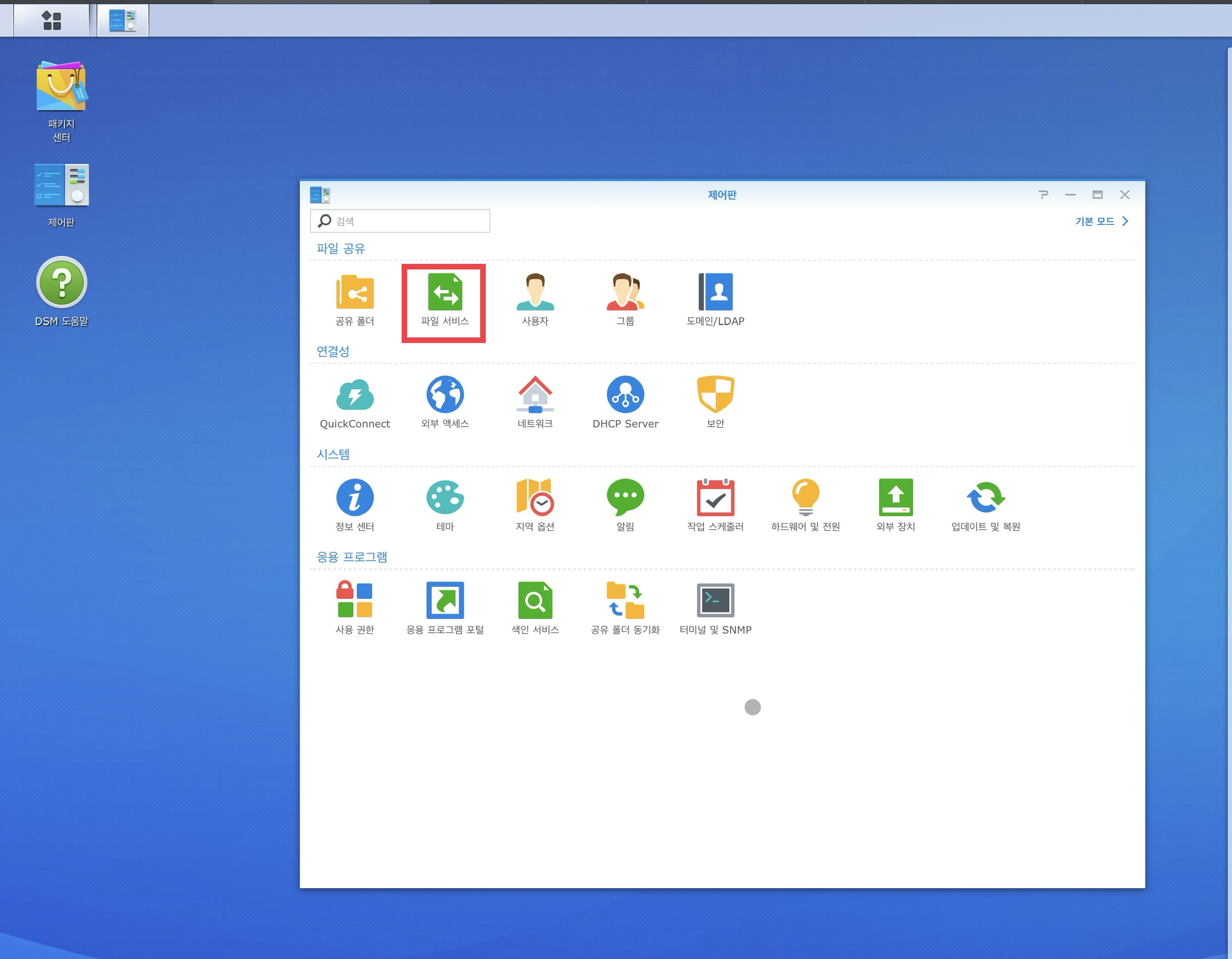Open 공유 폴더 동기화 settings
The height and width of the screenshot is (959, 1232).
tap(625, 609)
